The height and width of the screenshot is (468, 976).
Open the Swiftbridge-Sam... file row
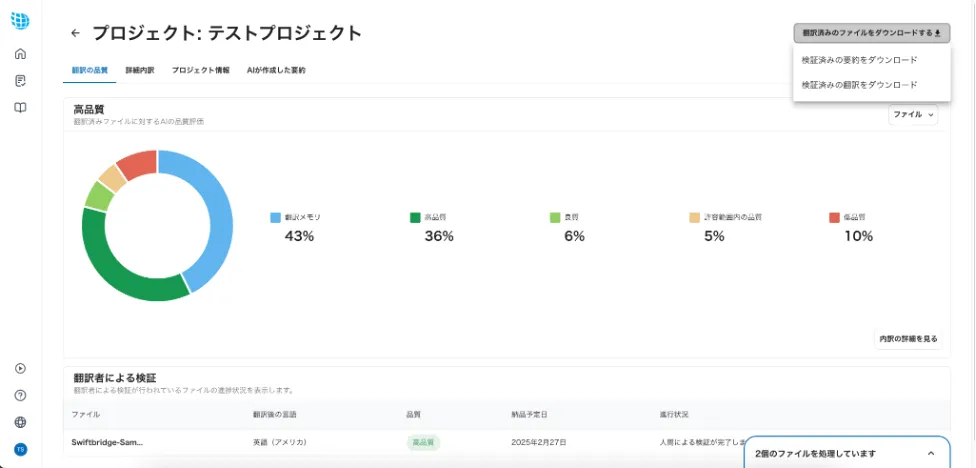pos(107,442)
